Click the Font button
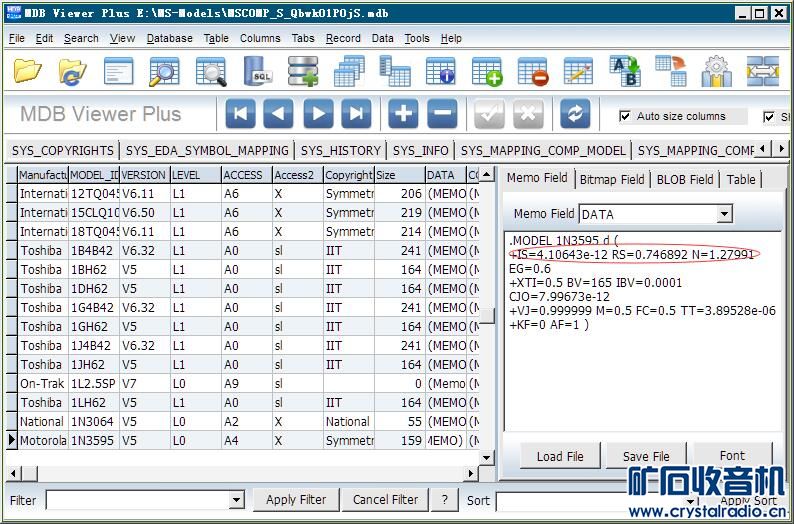This screenshot has width=794, height=524. point(732,456)
